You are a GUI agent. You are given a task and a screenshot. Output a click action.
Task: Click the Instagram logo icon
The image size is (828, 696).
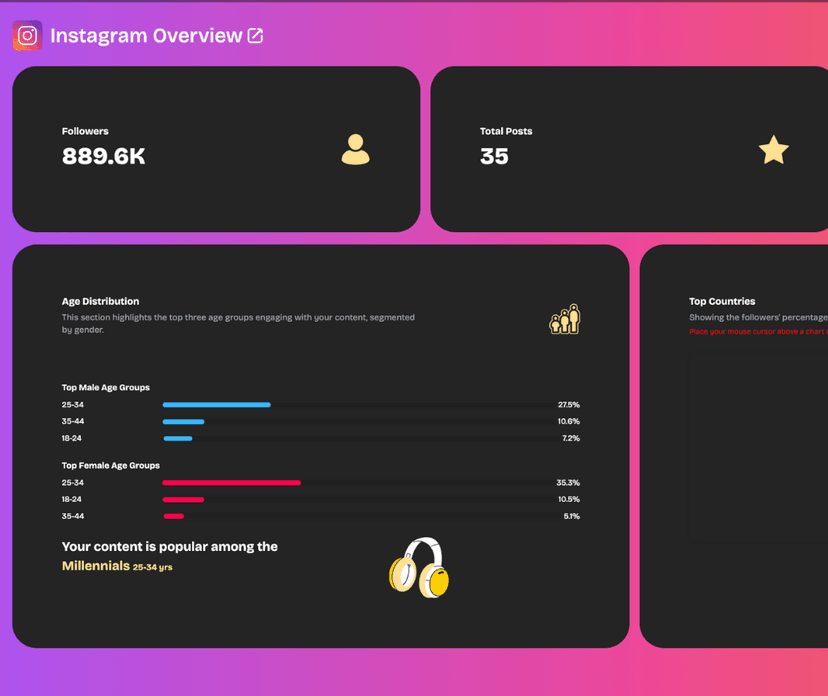26,35
